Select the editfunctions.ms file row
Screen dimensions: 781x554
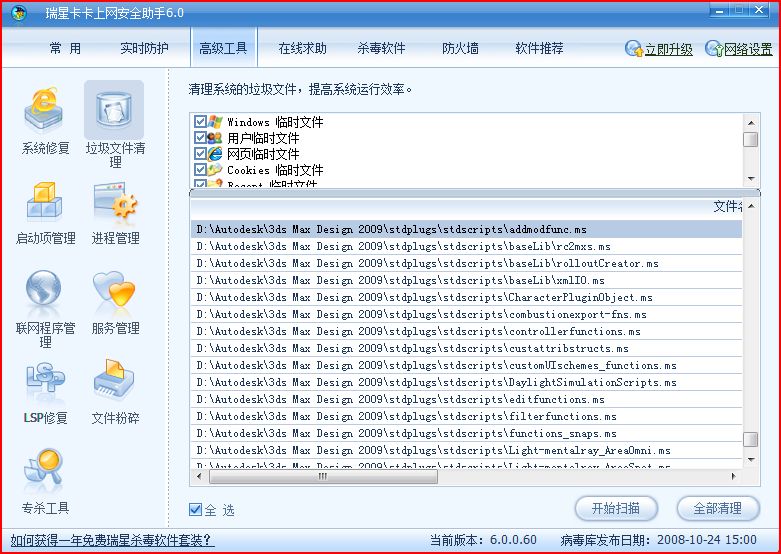[x=467, y=399]
